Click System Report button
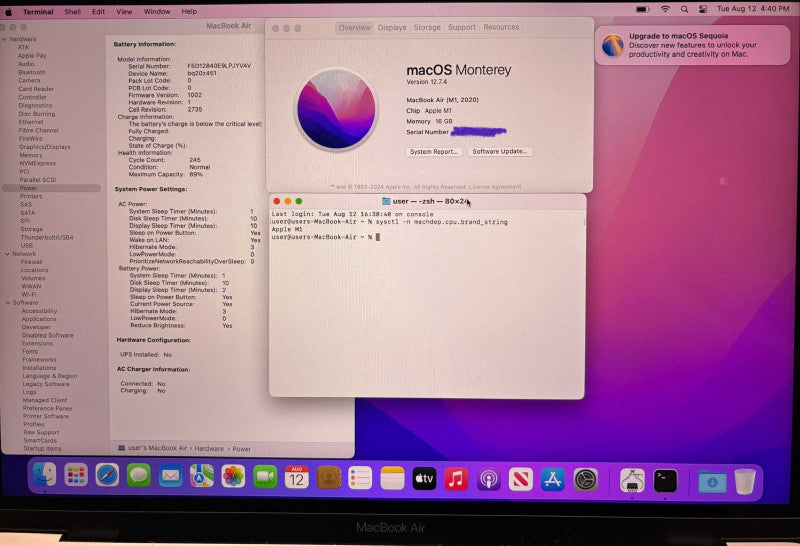The width and height of the screenshot is (800, 546). coord(434,152)
